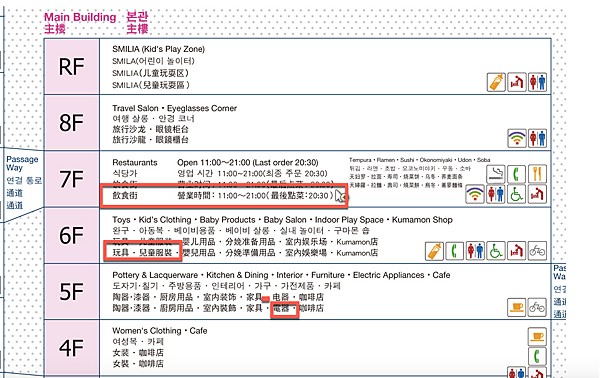The image size is (600, 378).
Task: Click 'Electric Appliances' text on 5F
Action: pyautogui.click(x=388, y=275)
